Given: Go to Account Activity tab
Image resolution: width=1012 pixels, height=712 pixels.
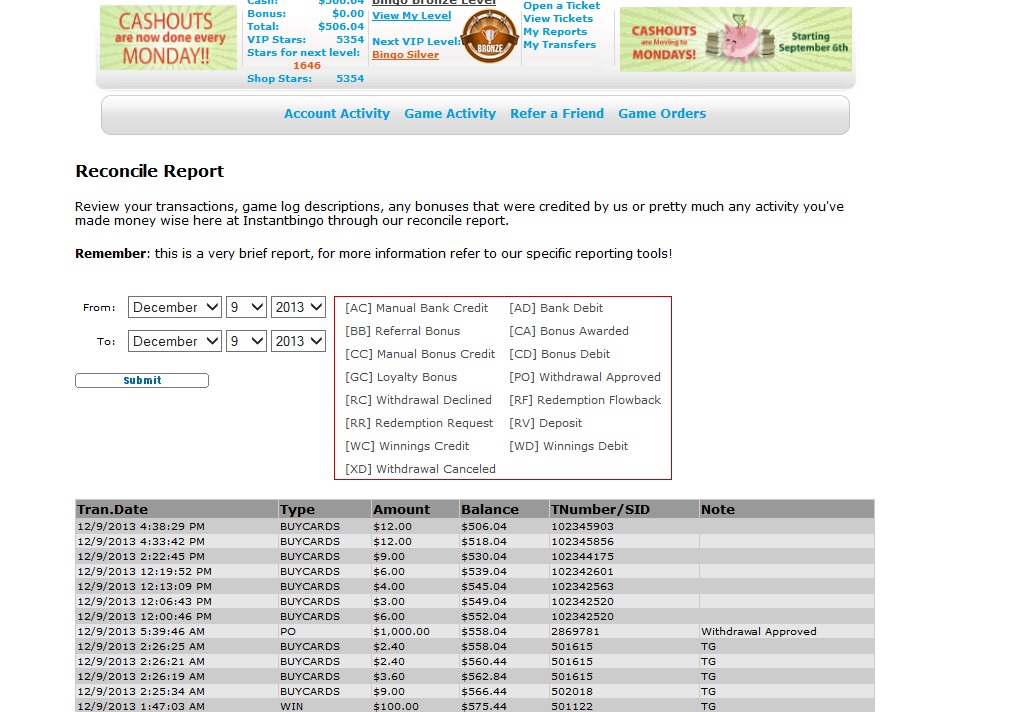Looking at the screenshot, I should (x=337, y=114).
